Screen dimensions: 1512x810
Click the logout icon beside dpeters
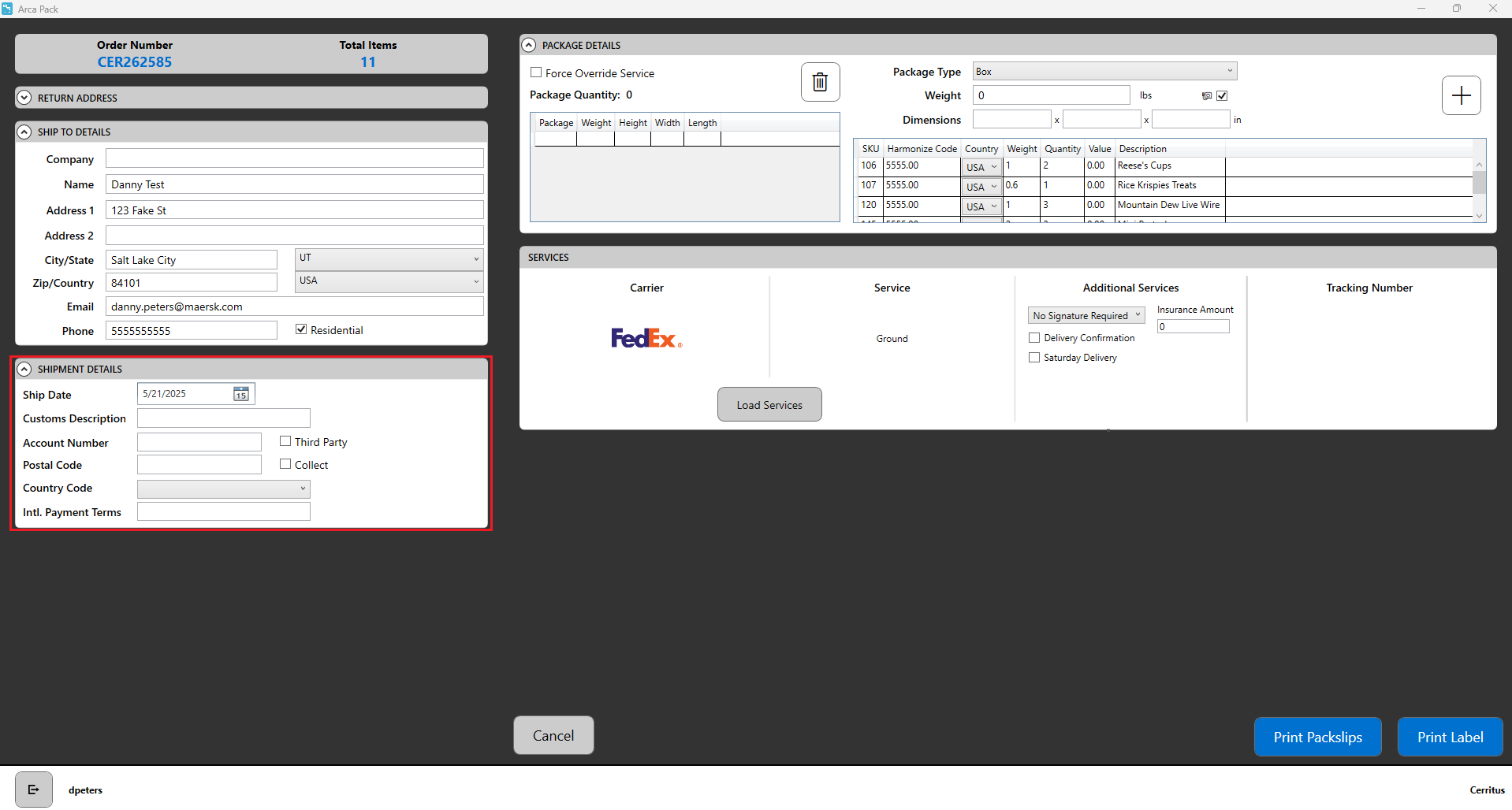(x=34, y=790)
